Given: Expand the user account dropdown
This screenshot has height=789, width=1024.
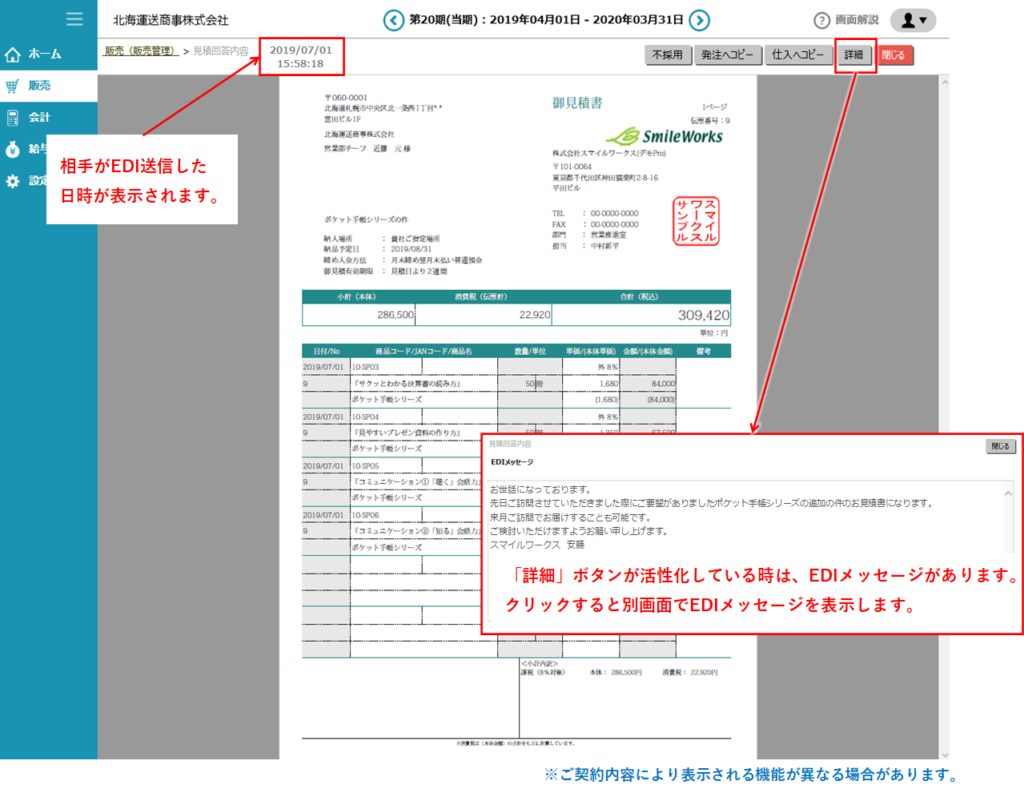Looking at the screenshot, I should [x=912, y=20].
